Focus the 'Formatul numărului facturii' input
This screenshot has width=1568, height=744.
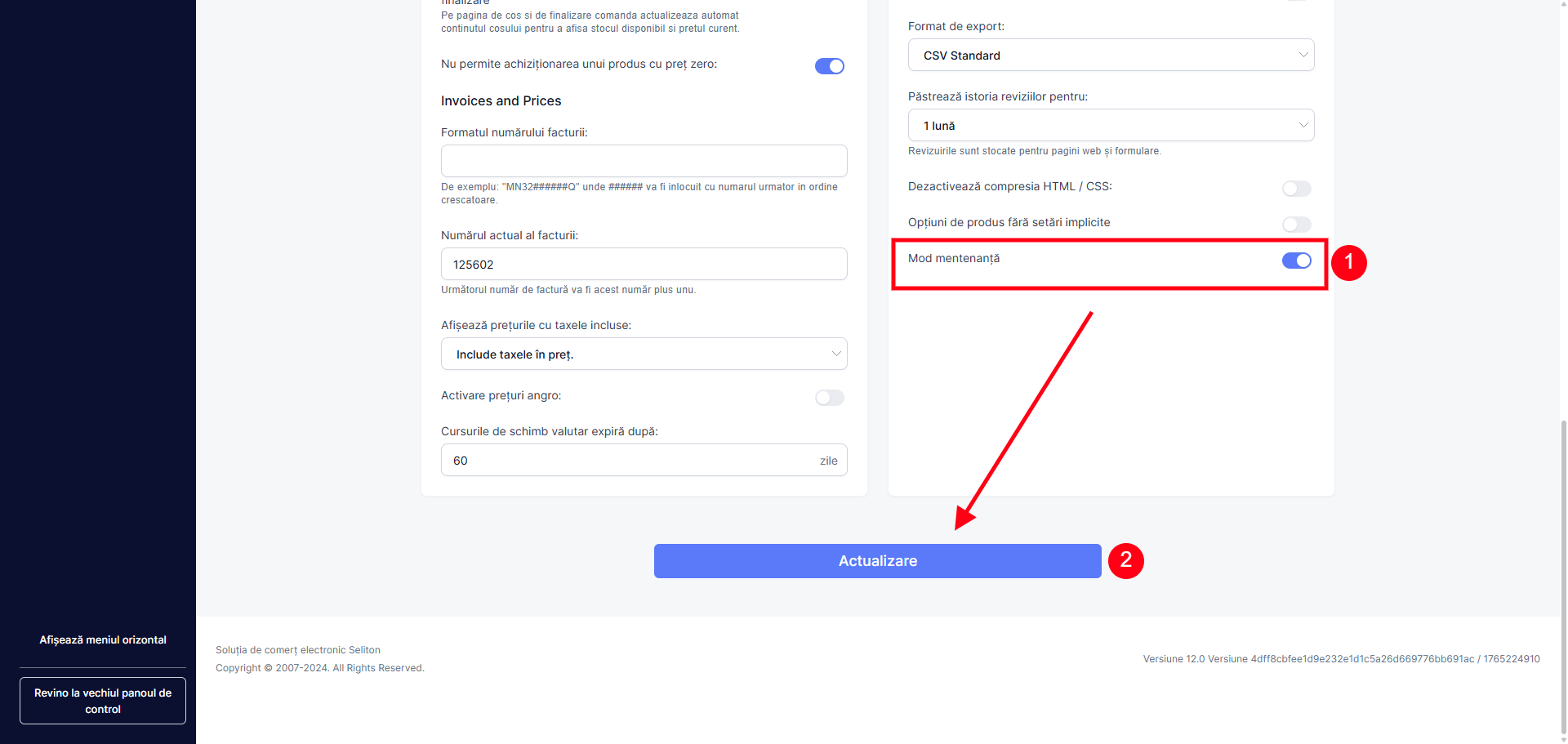coord(644,161)
